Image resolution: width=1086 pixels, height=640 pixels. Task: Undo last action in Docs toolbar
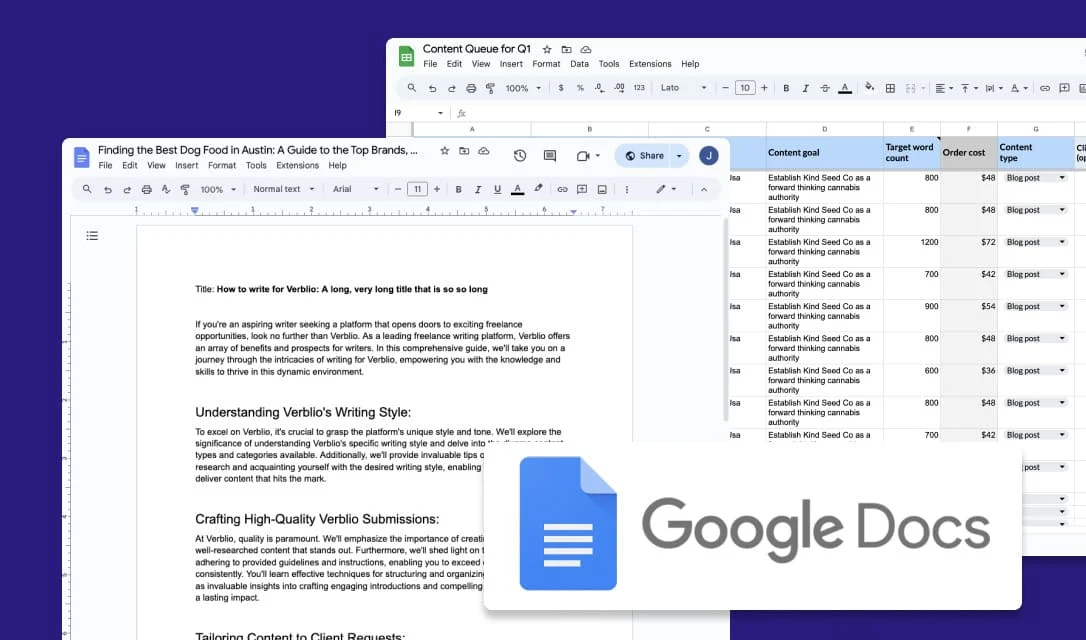pos(107,189)
